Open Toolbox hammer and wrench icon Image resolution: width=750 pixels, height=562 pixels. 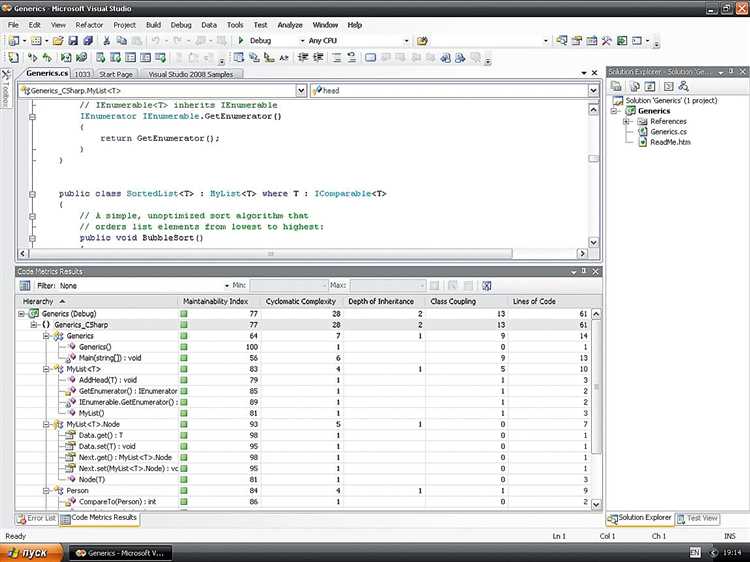(607, 41)
